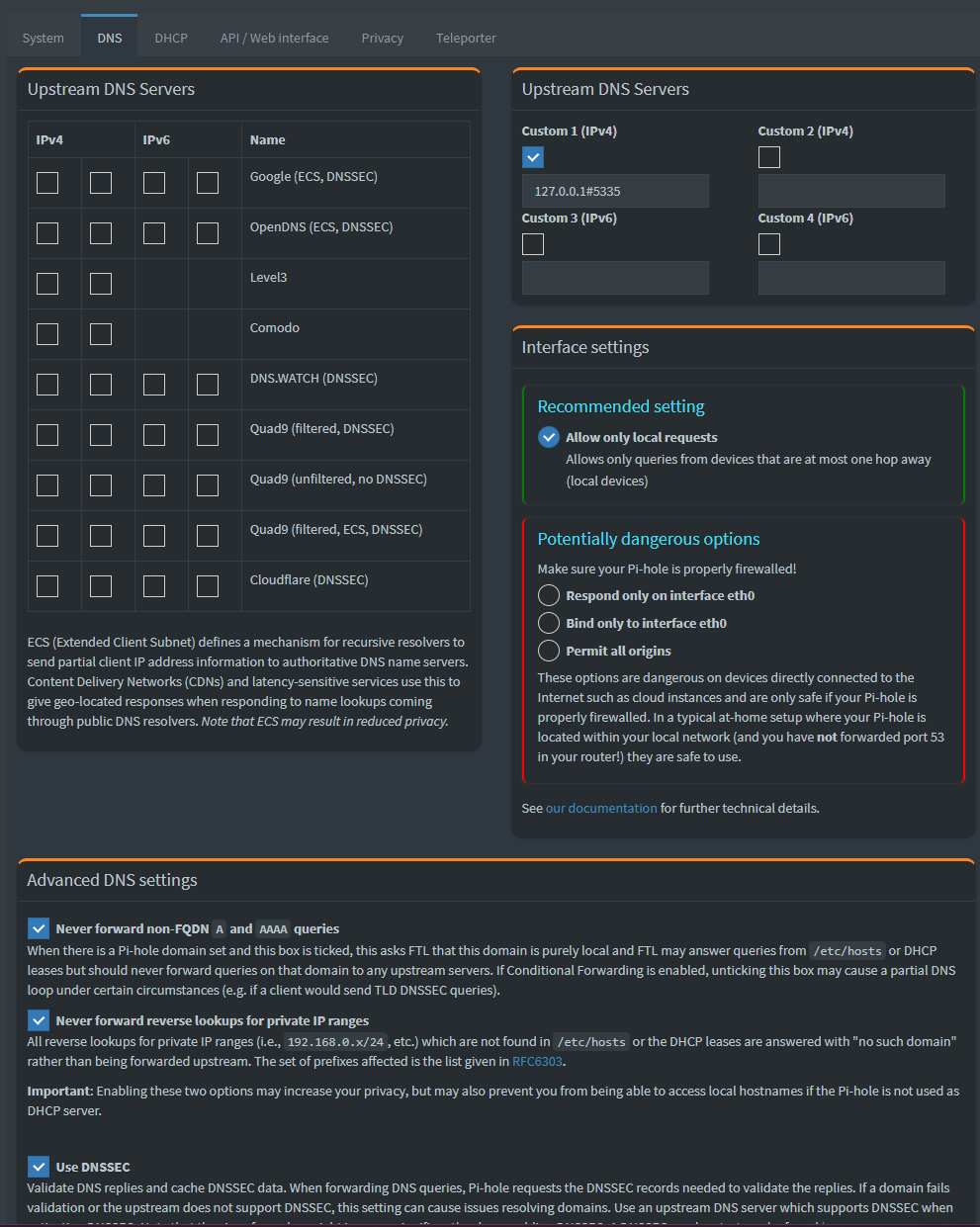Check OpenDNS secondary IPv6 server box
The width and height of the screenshot is (980, 1227).
click(208, 233)
